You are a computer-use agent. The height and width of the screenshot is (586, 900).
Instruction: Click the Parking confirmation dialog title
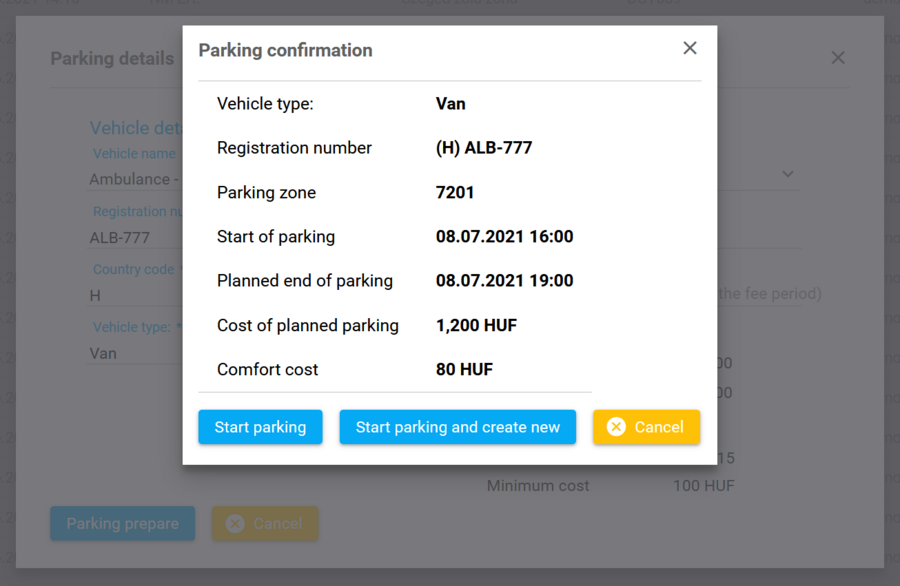[x=285, y=50]
